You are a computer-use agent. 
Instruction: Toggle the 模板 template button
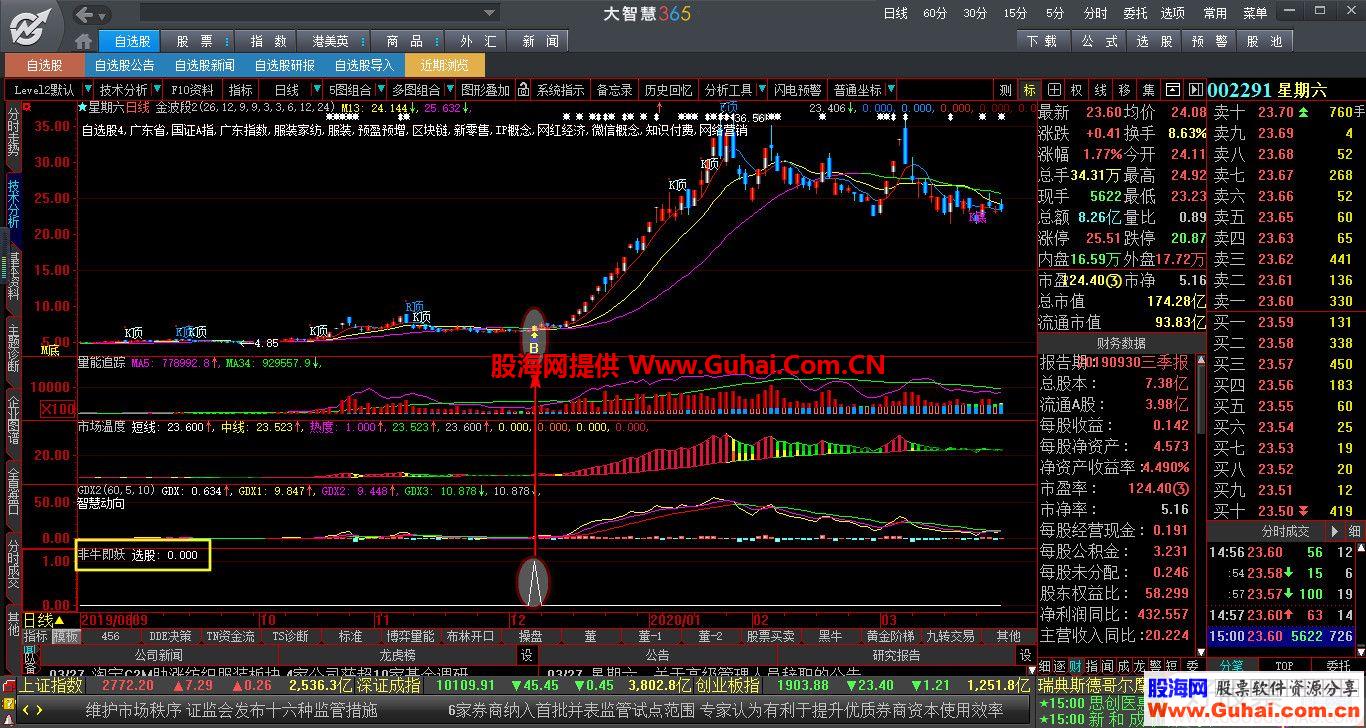pos(66,636)
